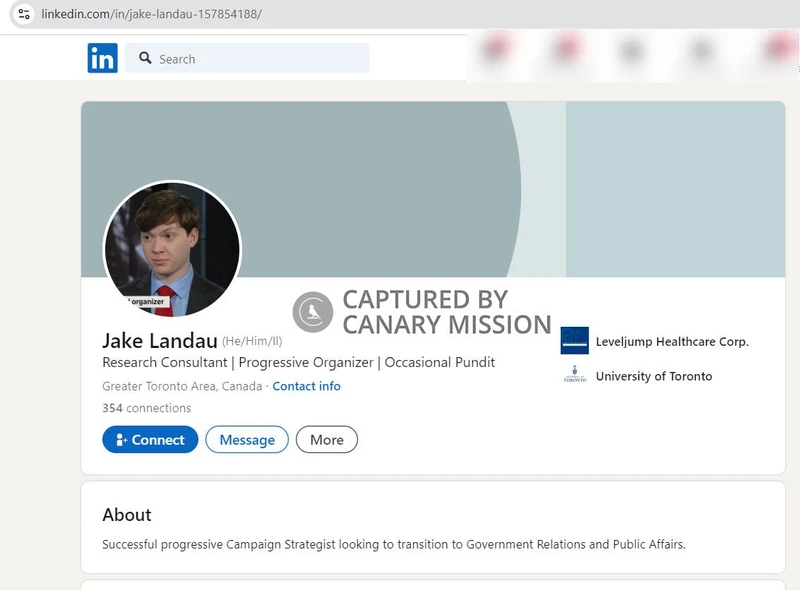Open the More options button
The height and width of the screenshot is (590, 800).
[327, 439]
